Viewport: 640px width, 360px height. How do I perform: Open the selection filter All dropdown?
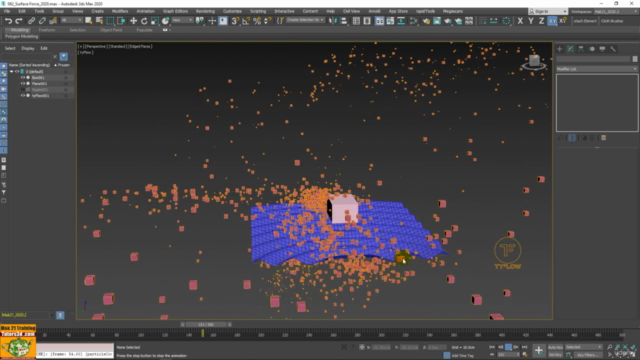click(71, 20)
